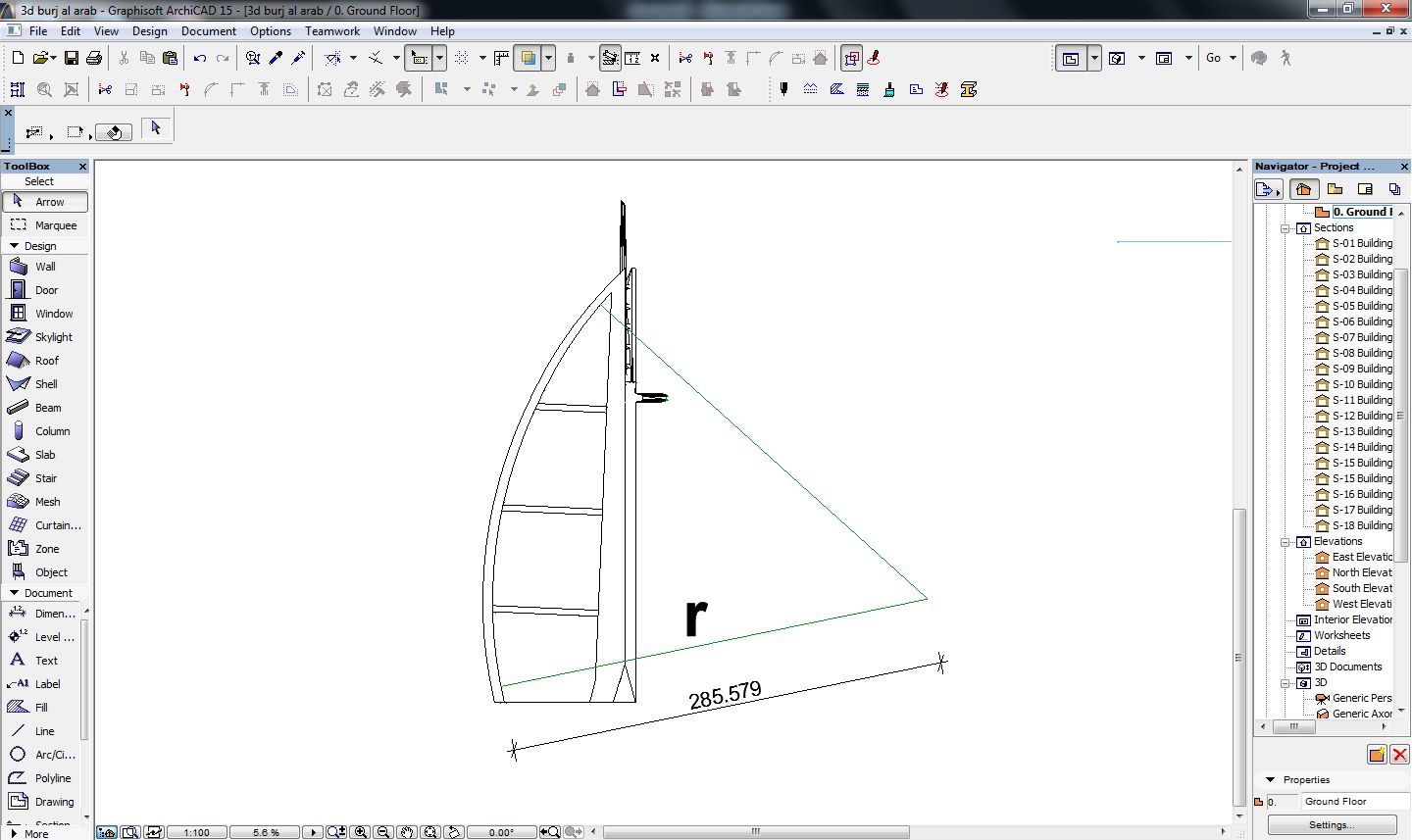Toggle the arrow pointer in info box

[156, 128]
